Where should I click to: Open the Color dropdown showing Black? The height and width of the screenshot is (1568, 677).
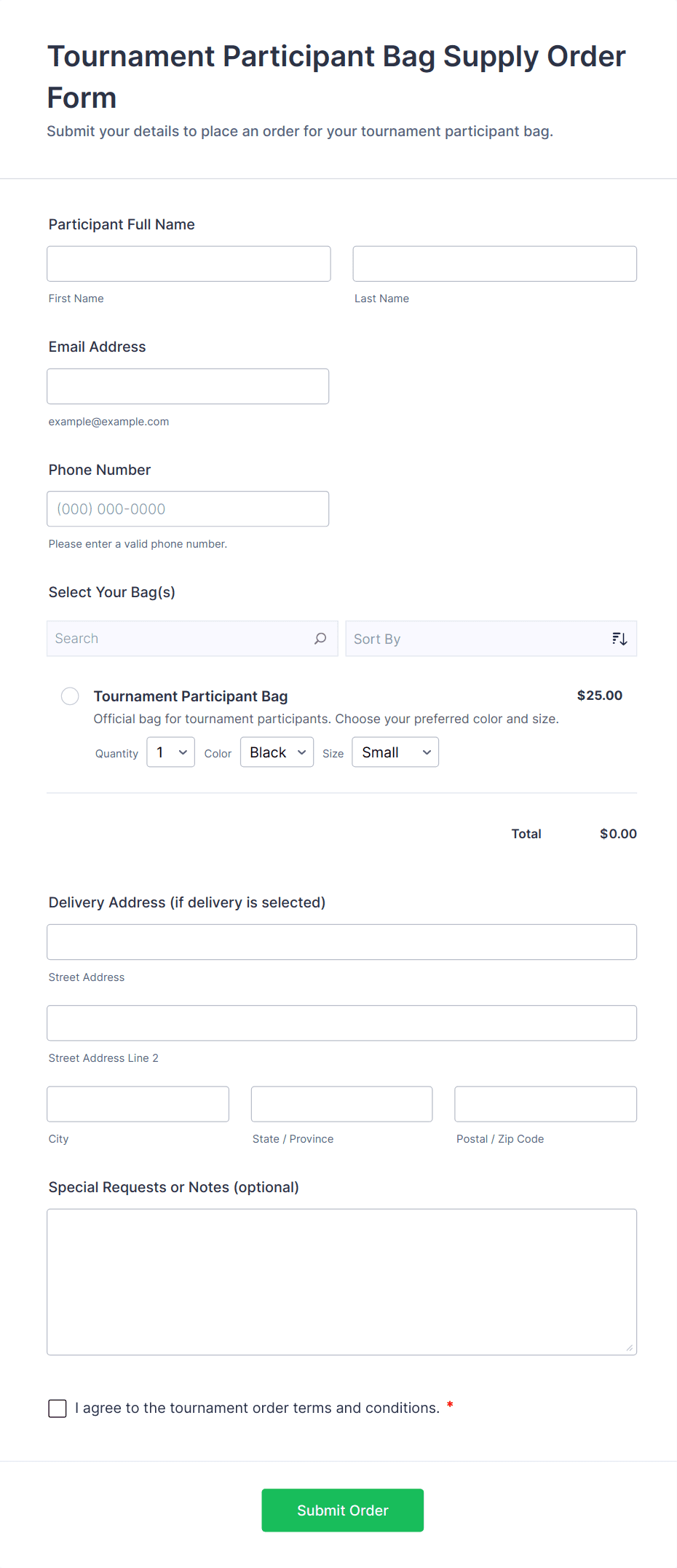click(277, 752)
